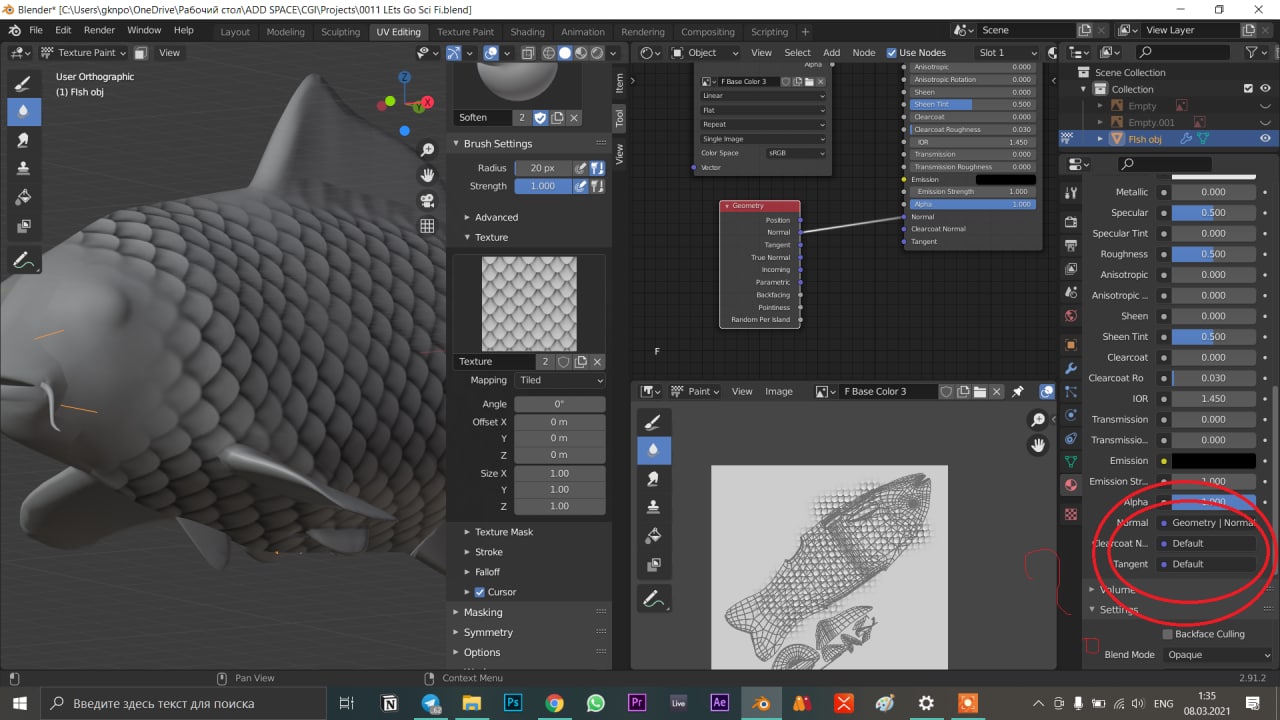Select the Mask tool in 3D viewport toolbar

click(24, 226)
